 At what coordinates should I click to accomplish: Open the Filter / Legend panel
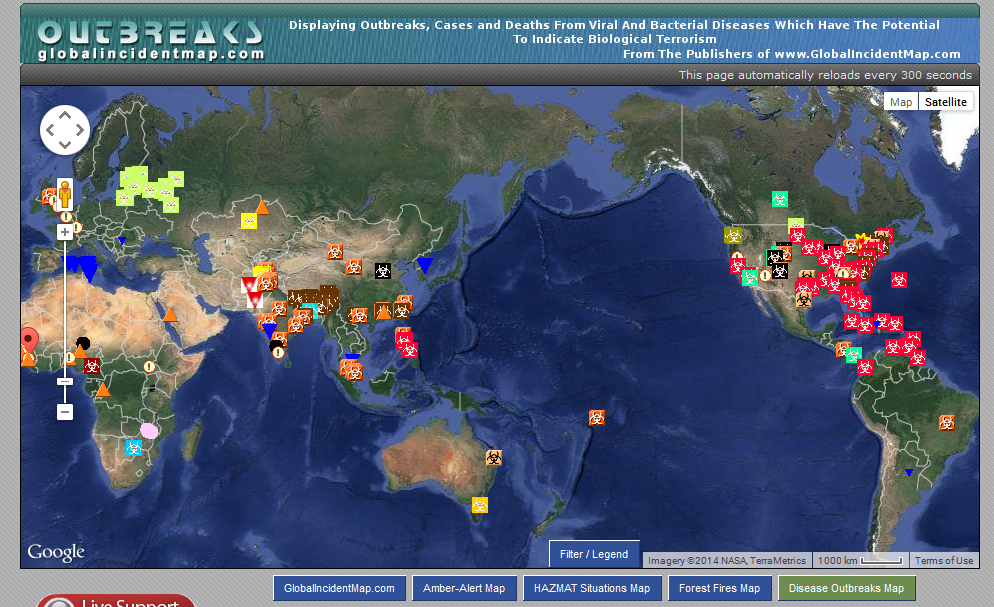pos(594,553)
